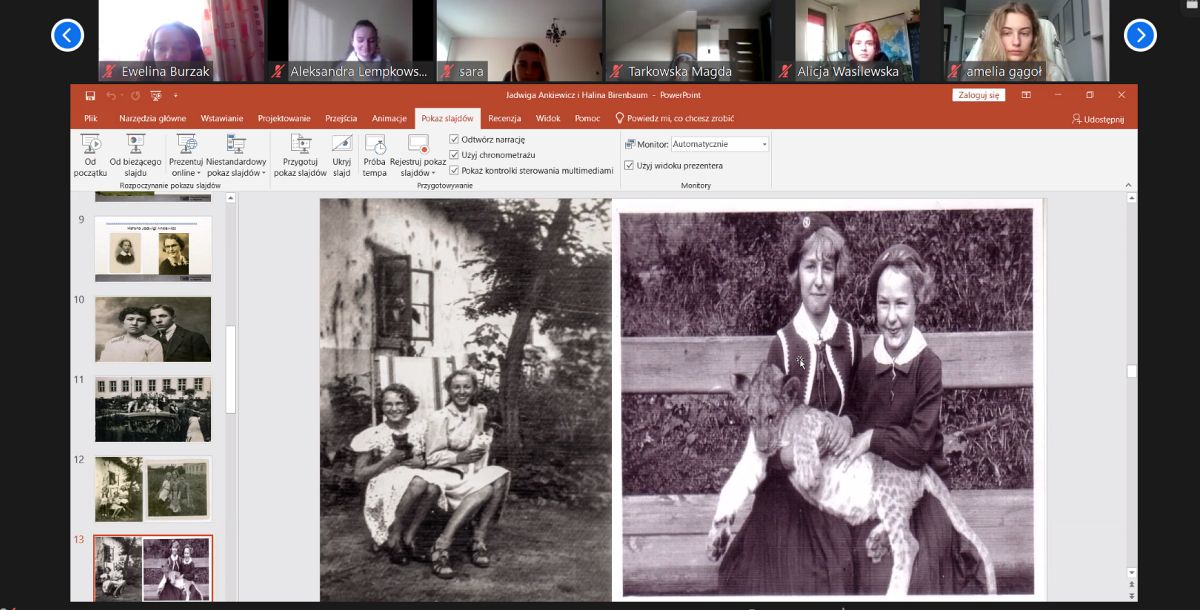Select slide 10 thumbnail

point(153,329)
